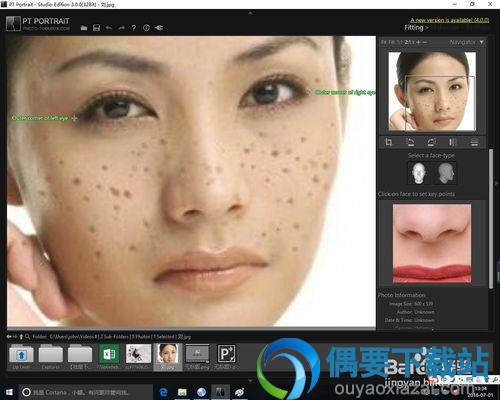Click the Open folder icon in top toolbar
Viewport: 500px width, 400px height.
pos(84,28)
